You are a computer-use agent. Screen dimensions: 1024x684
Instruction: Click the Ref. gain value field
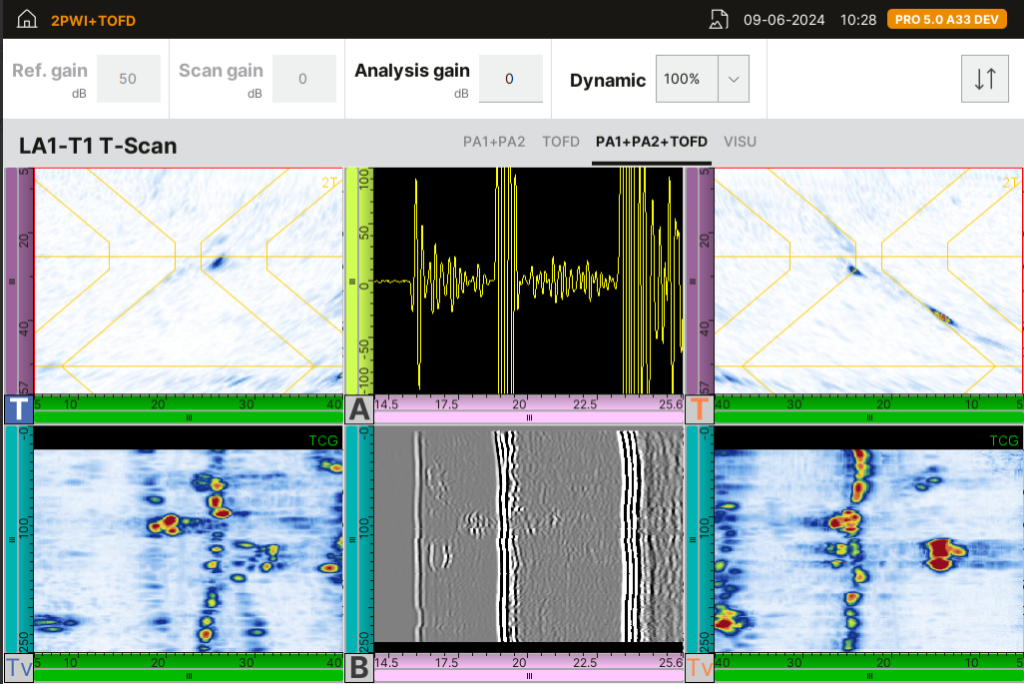click(x=128, y=79)
